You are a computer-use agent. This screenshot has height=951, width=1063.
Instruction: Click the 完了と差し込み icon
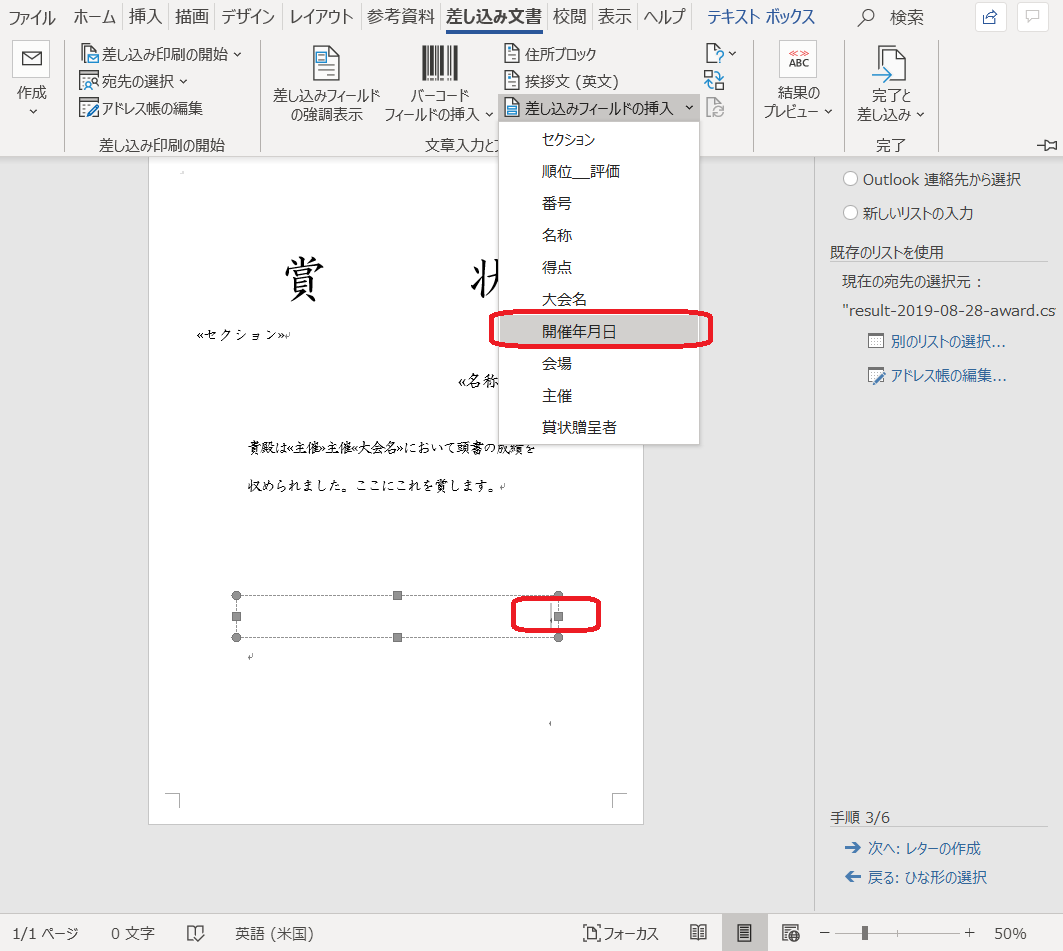pos(890,65)
